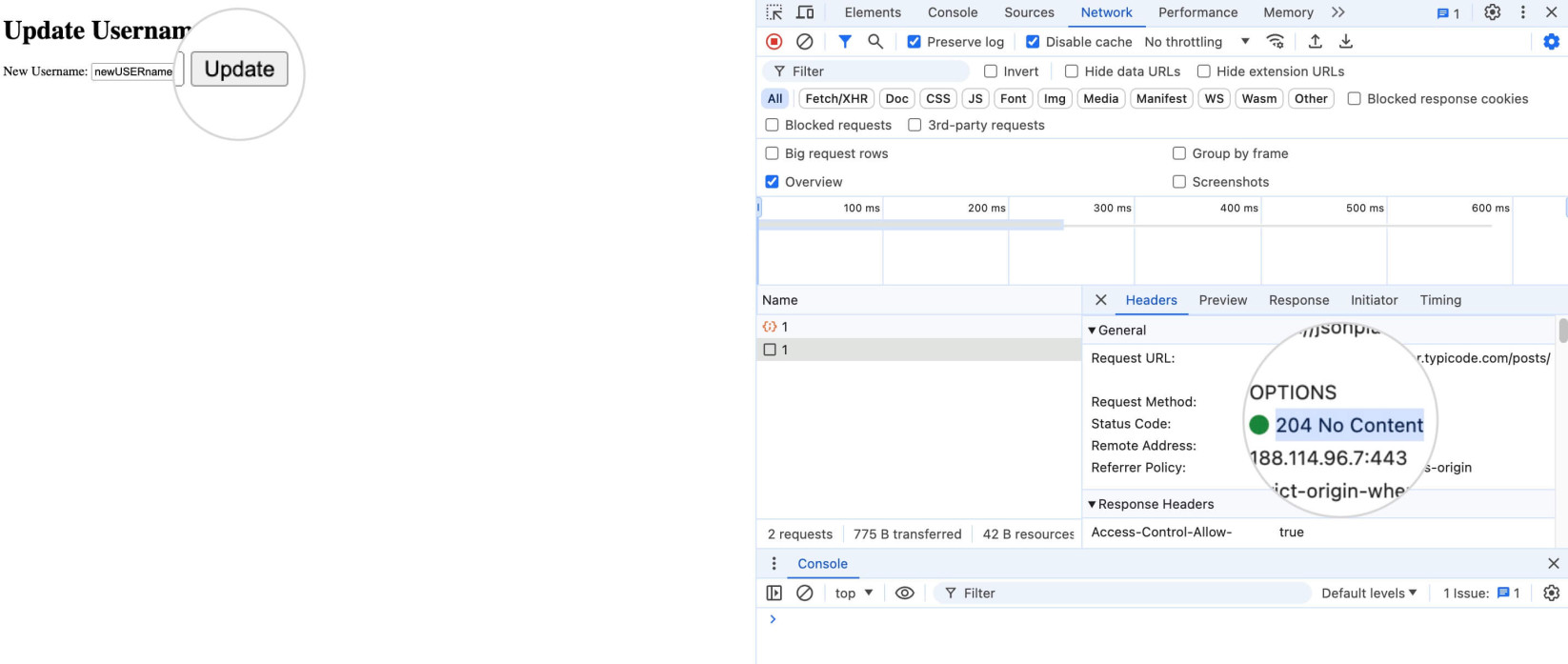Filter requests by Doc
This screenshot has height=664, width=1568.
tap(896, 99)
